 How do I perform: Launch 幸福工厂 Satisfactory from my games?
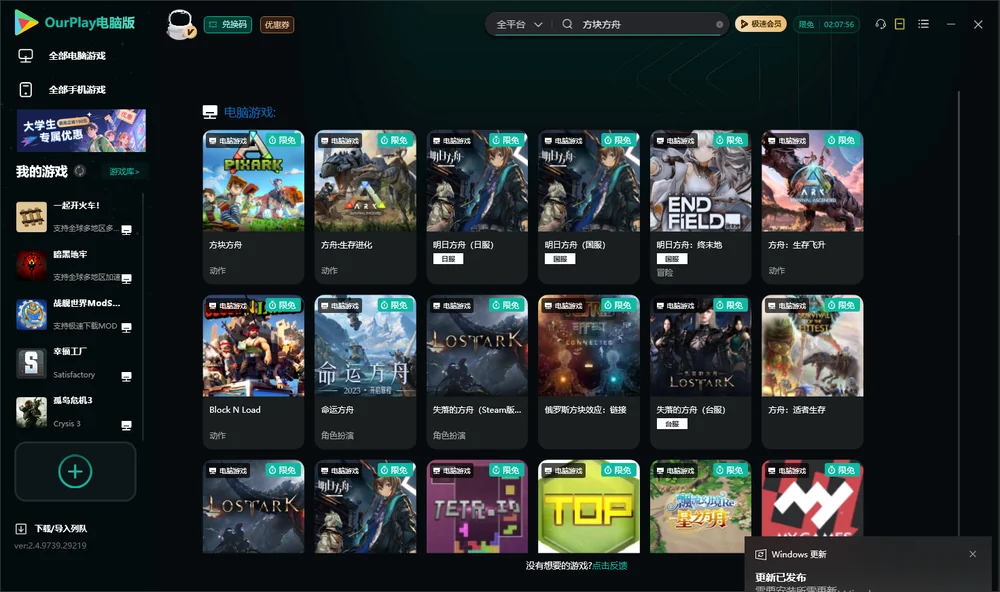pos(75,363)
